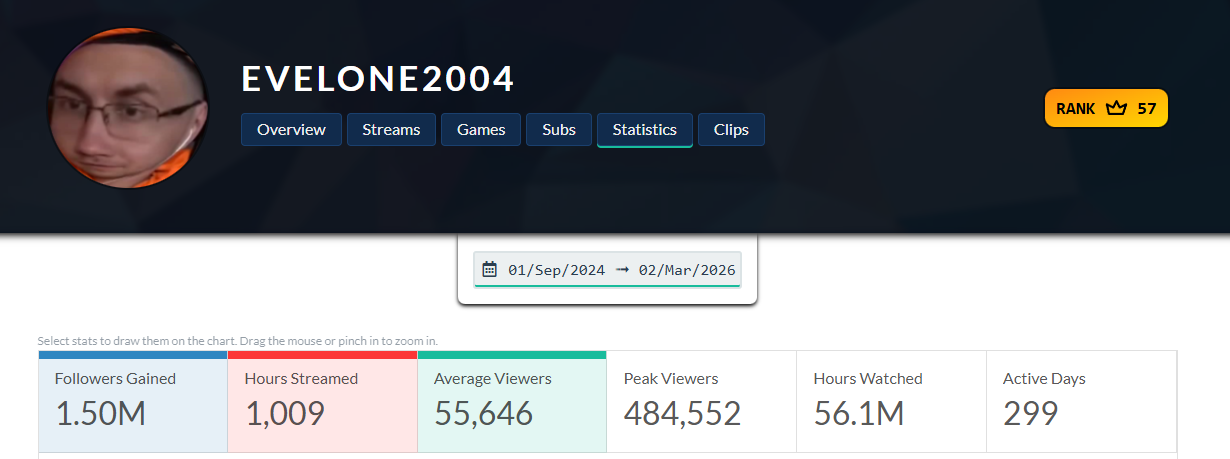
Task: Open the Overview tab
Action: coord(291,130)
